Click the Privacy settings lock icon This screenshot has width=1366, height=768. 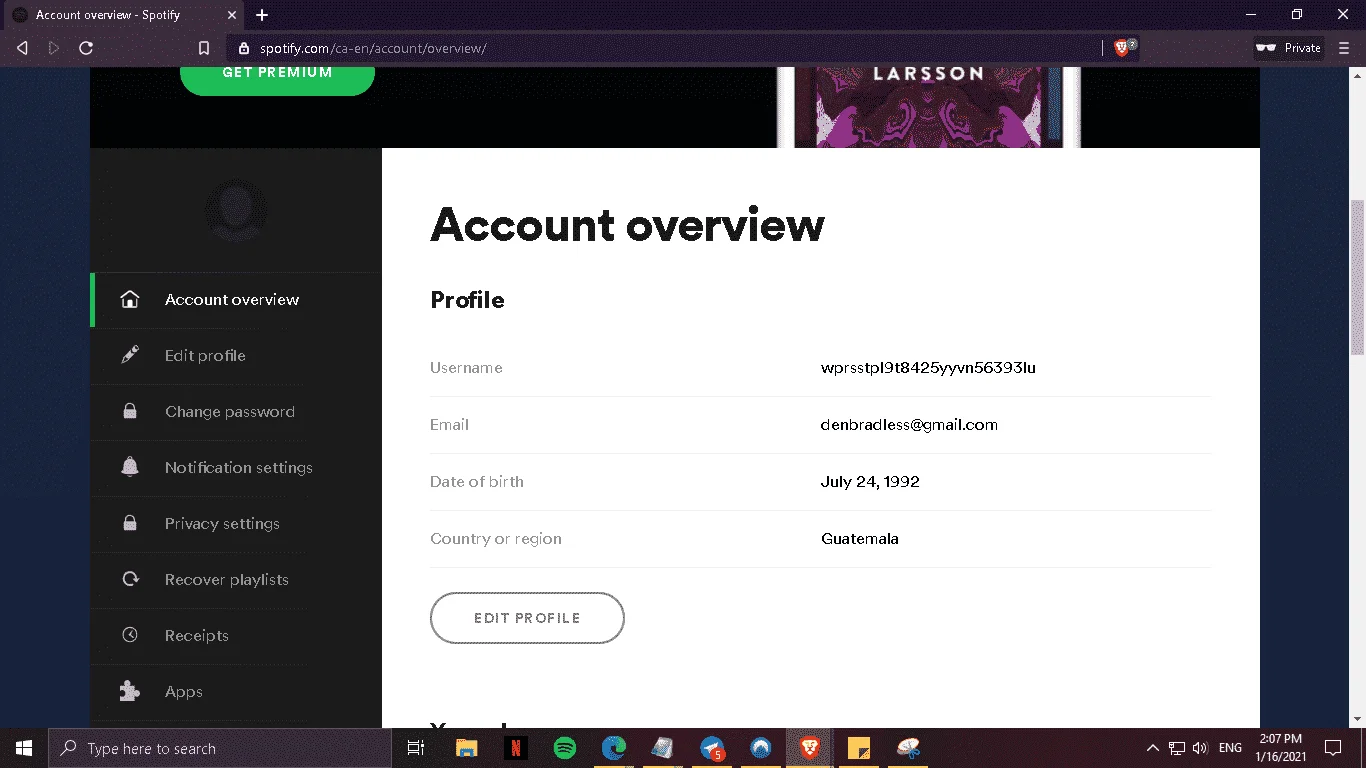click(x=129, y=523)
